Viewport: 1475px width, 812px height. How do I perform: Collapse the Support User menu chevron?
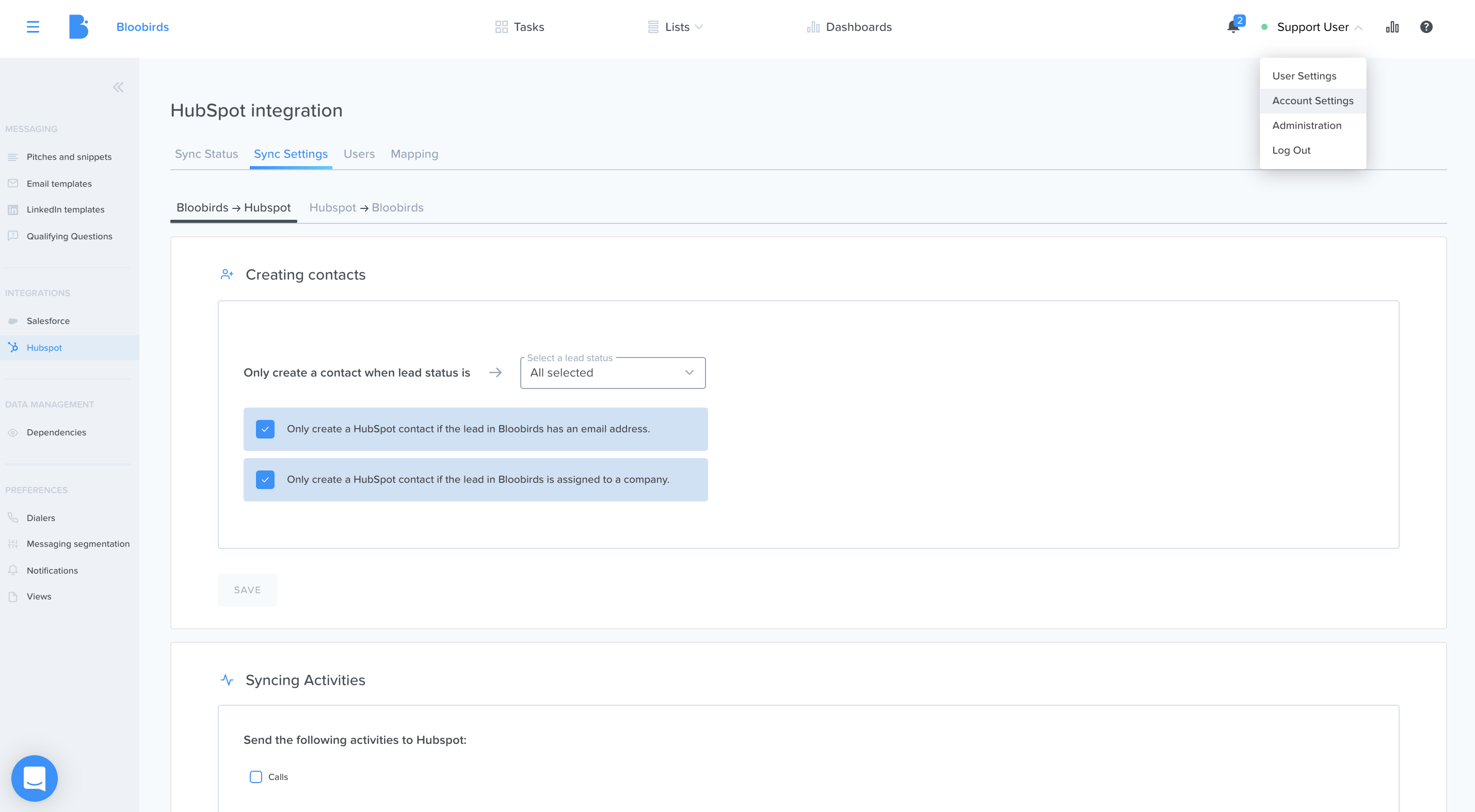[1358, 27]
